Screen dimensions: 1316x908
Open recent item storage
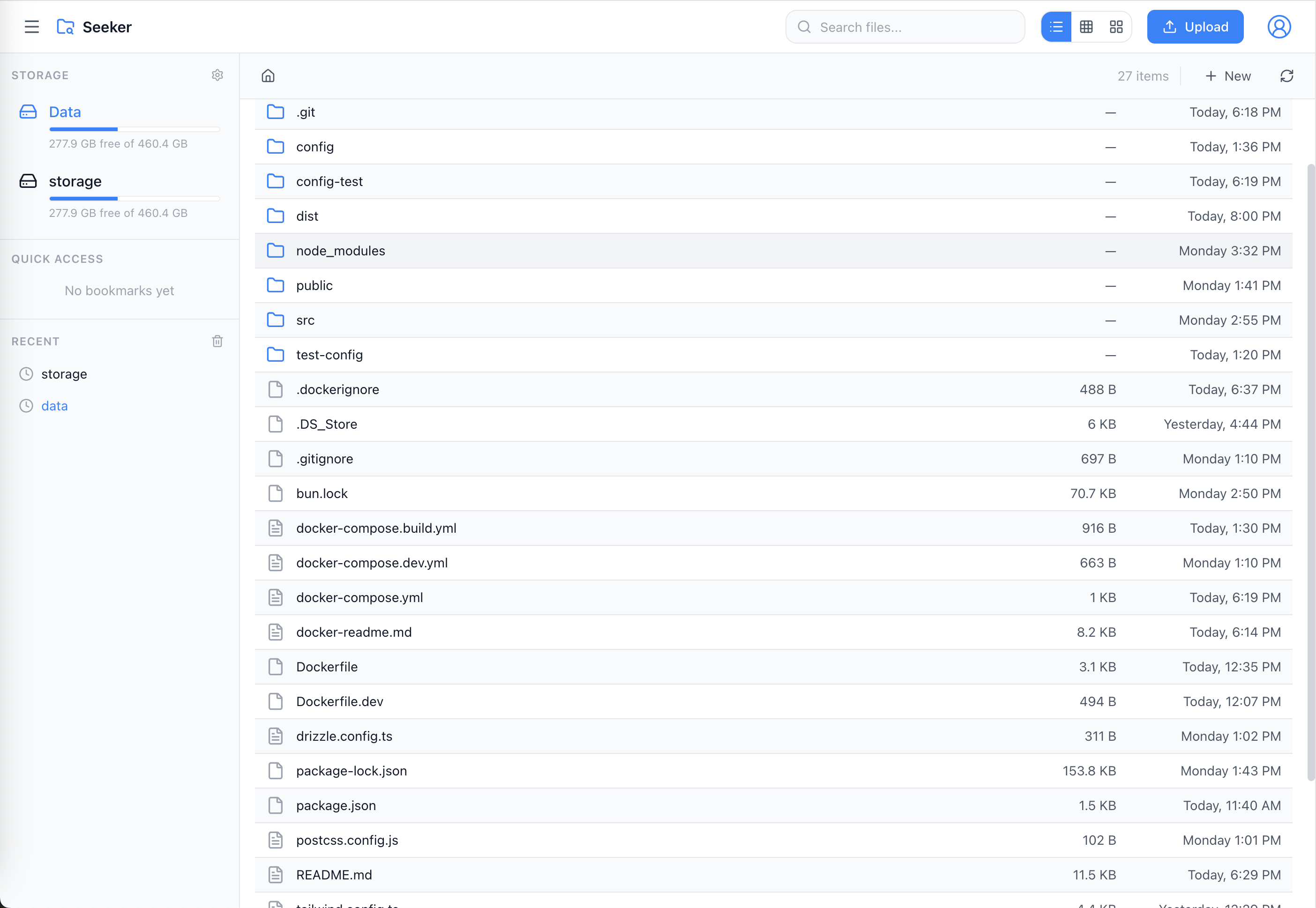[x=64, y=374]
